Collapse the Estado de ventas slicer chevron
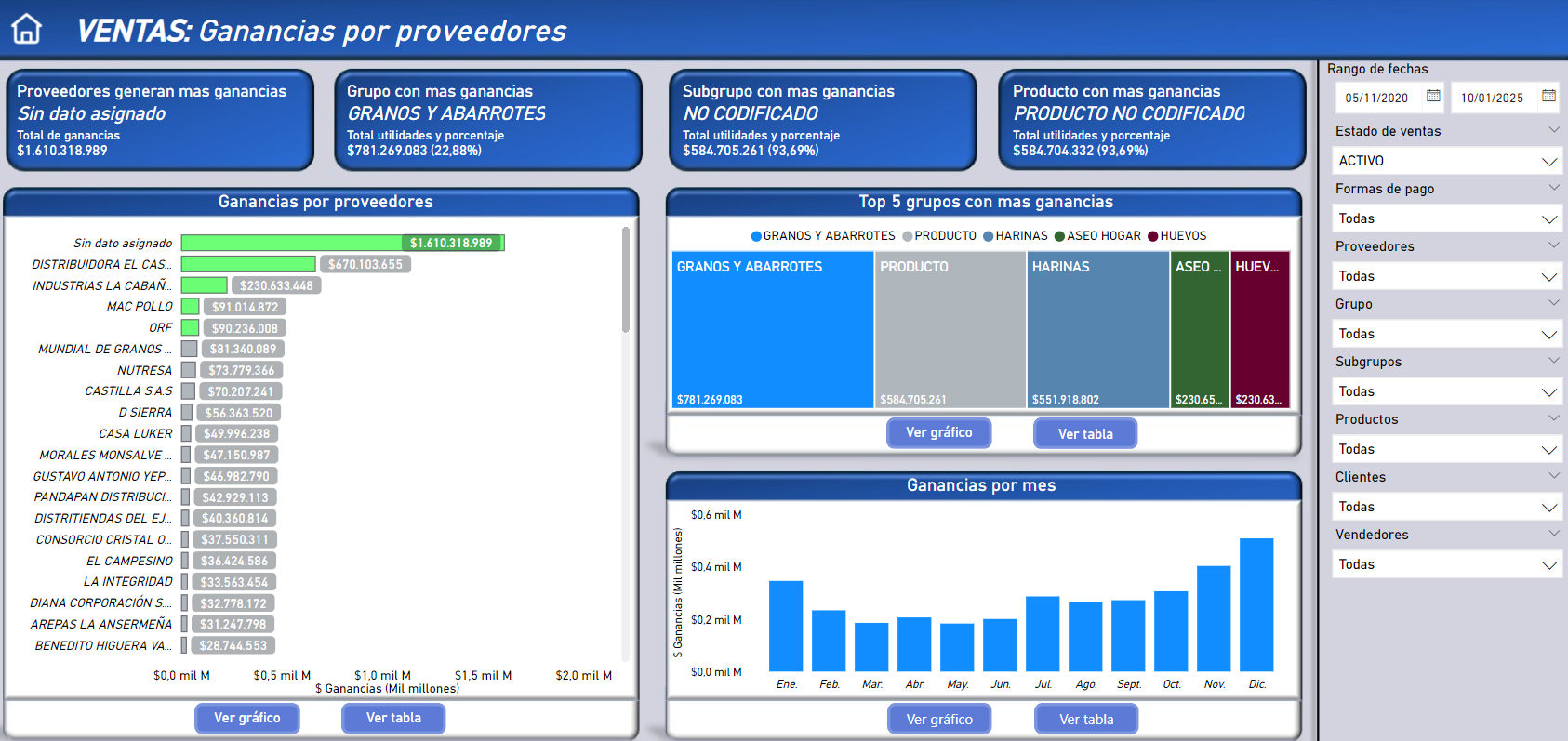The height and width of the screenshot is (741, 1568). (x=1553, y=130)
